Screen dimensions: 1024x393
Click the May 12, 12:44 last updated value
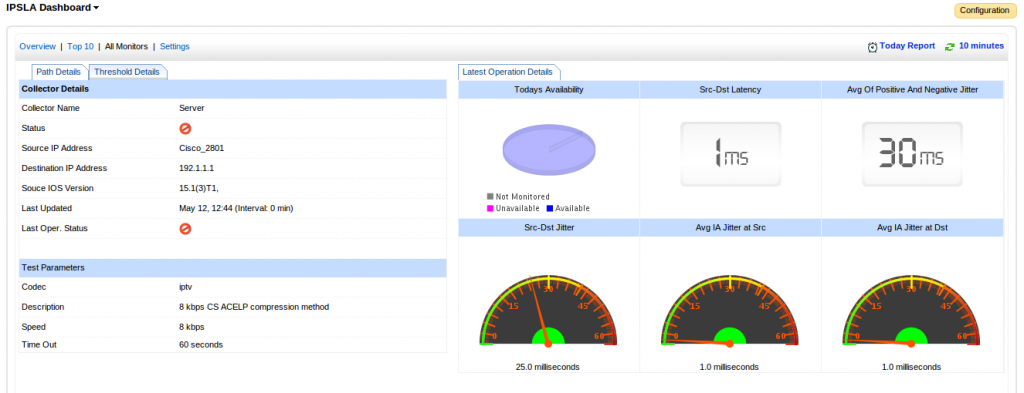(236, 208)
